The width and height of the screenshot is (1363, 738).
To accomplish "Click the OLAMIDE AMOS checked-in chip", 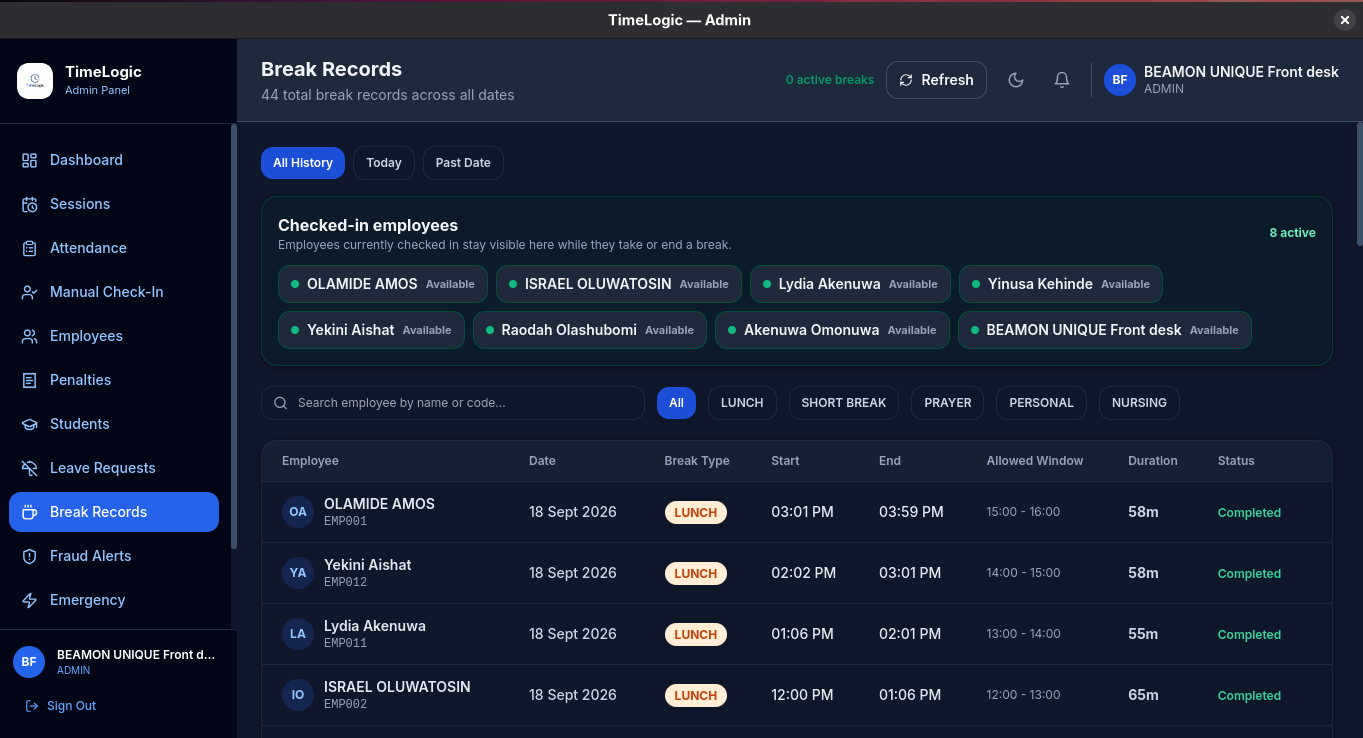I will tap(383, 284).
